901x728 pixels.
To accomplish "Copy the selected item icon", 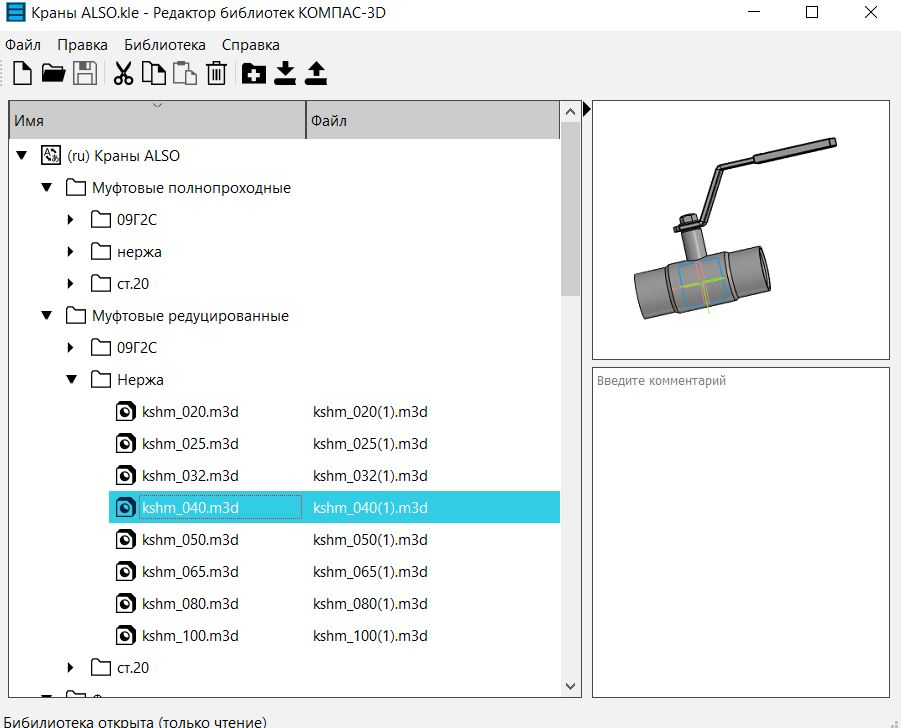I will tap(153, 74).
